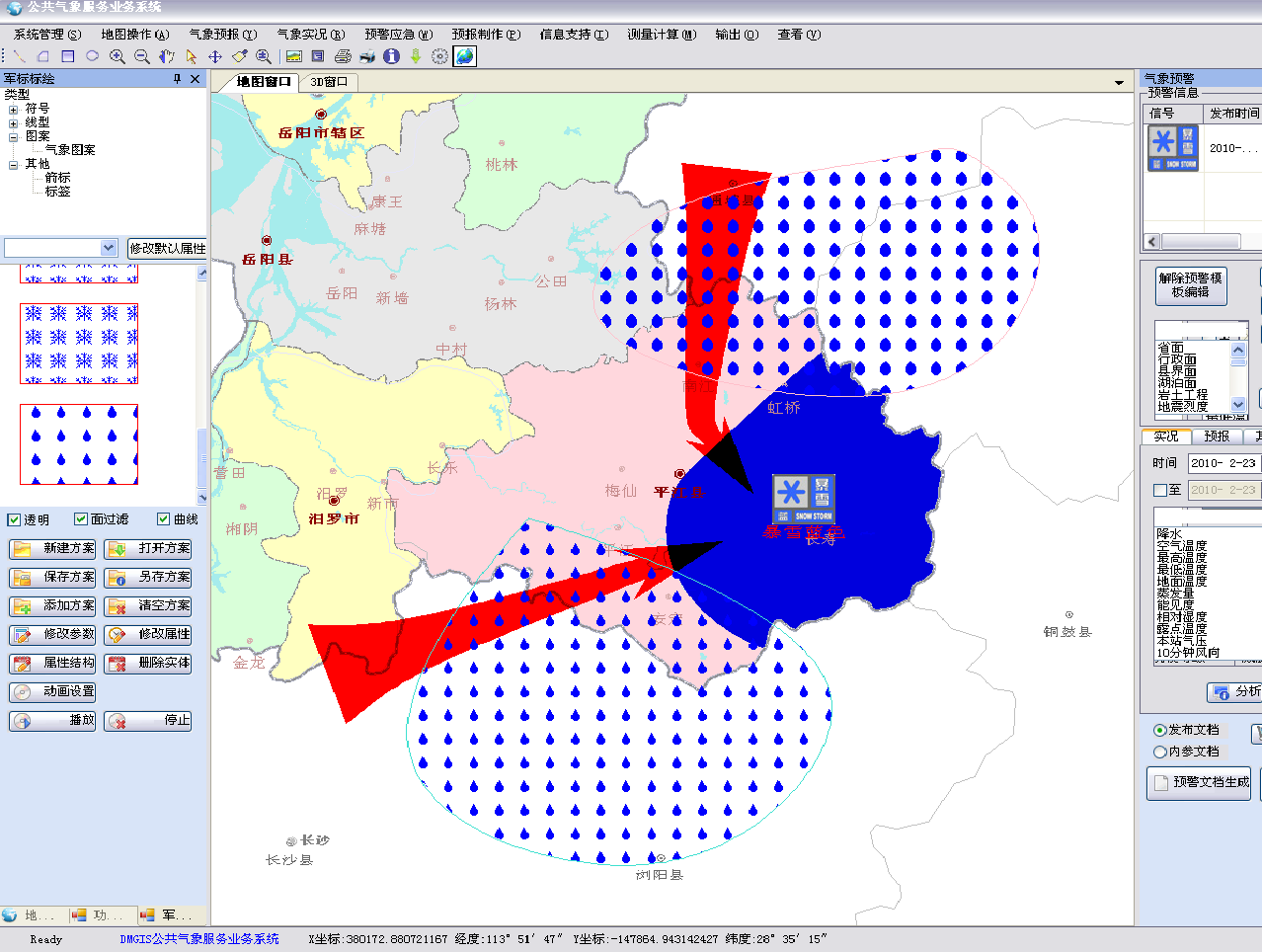The image size is (1262, 952).
Task: Open the 气象预报 menu
Action: pos(222,35)
